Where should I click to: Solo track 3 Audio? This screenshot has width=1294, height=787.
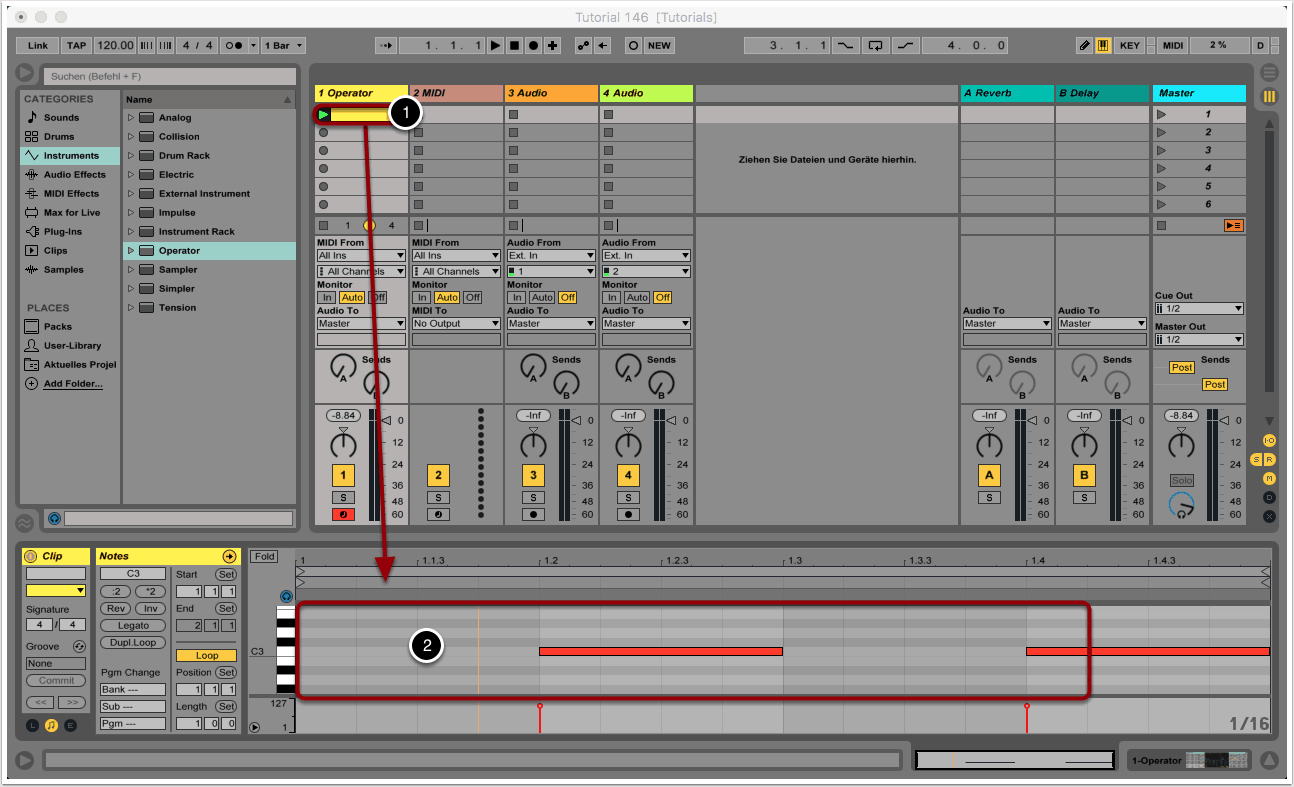533,497
